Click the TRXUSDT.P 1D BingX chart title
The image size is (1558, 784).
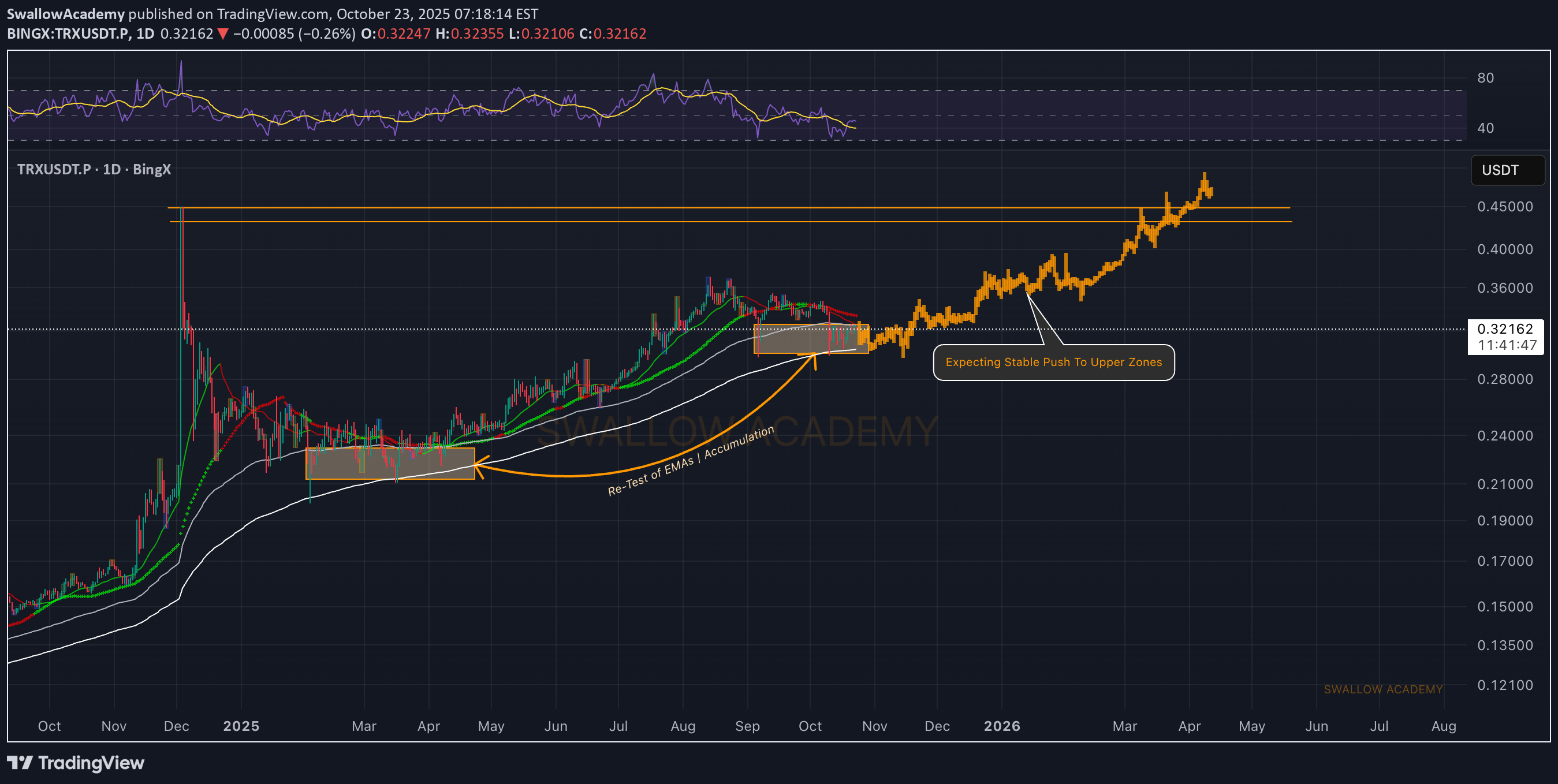tap(94, 169)
